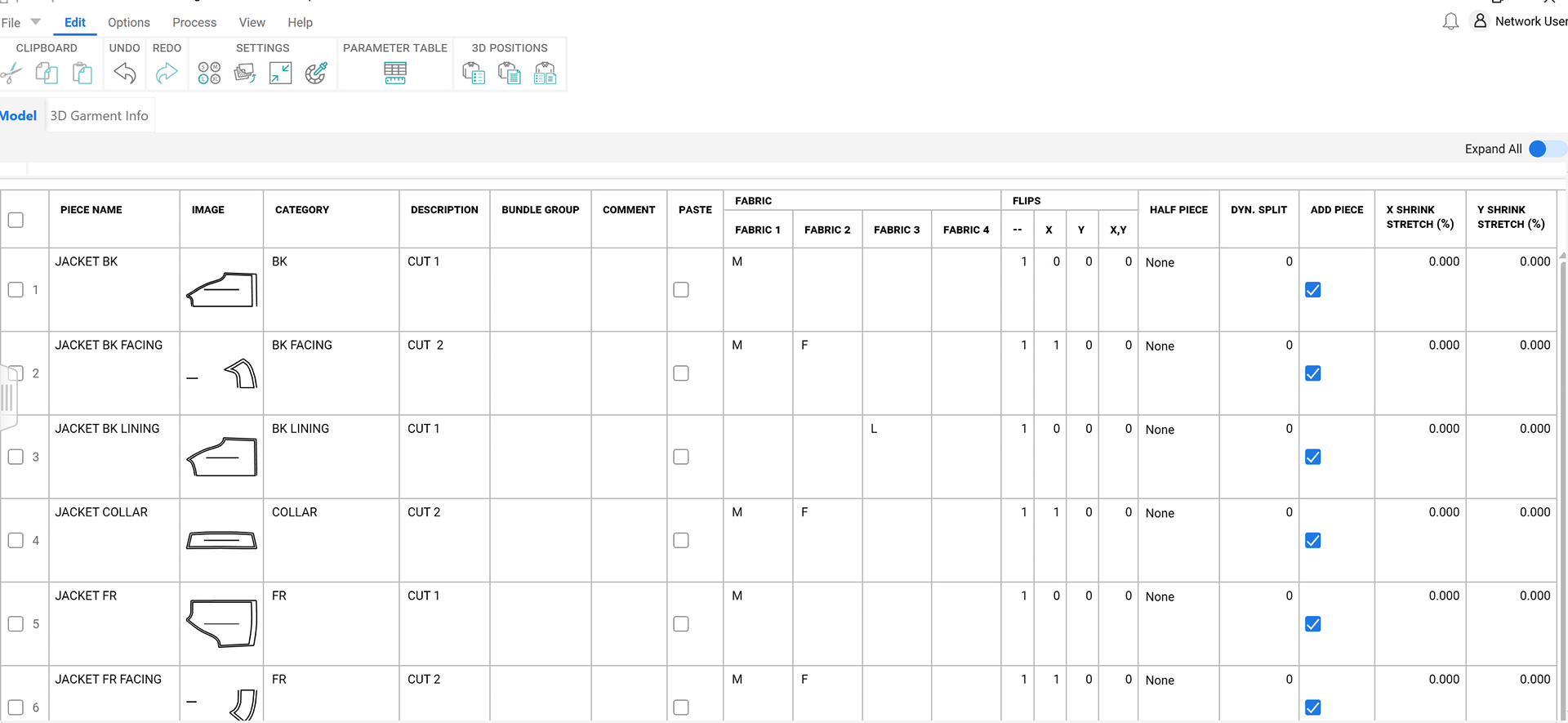Uncheck Add Piece for JACKET FR

(x=1313, y=624)
